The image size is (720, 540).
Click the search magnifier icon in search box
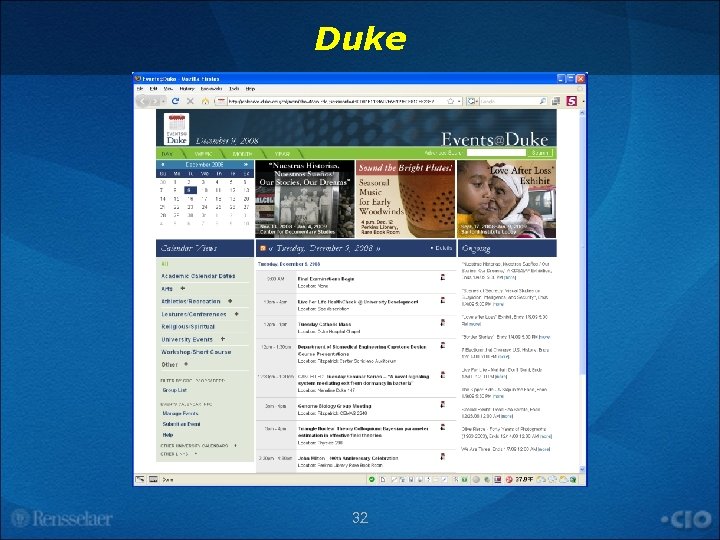[x=542, y=101]
